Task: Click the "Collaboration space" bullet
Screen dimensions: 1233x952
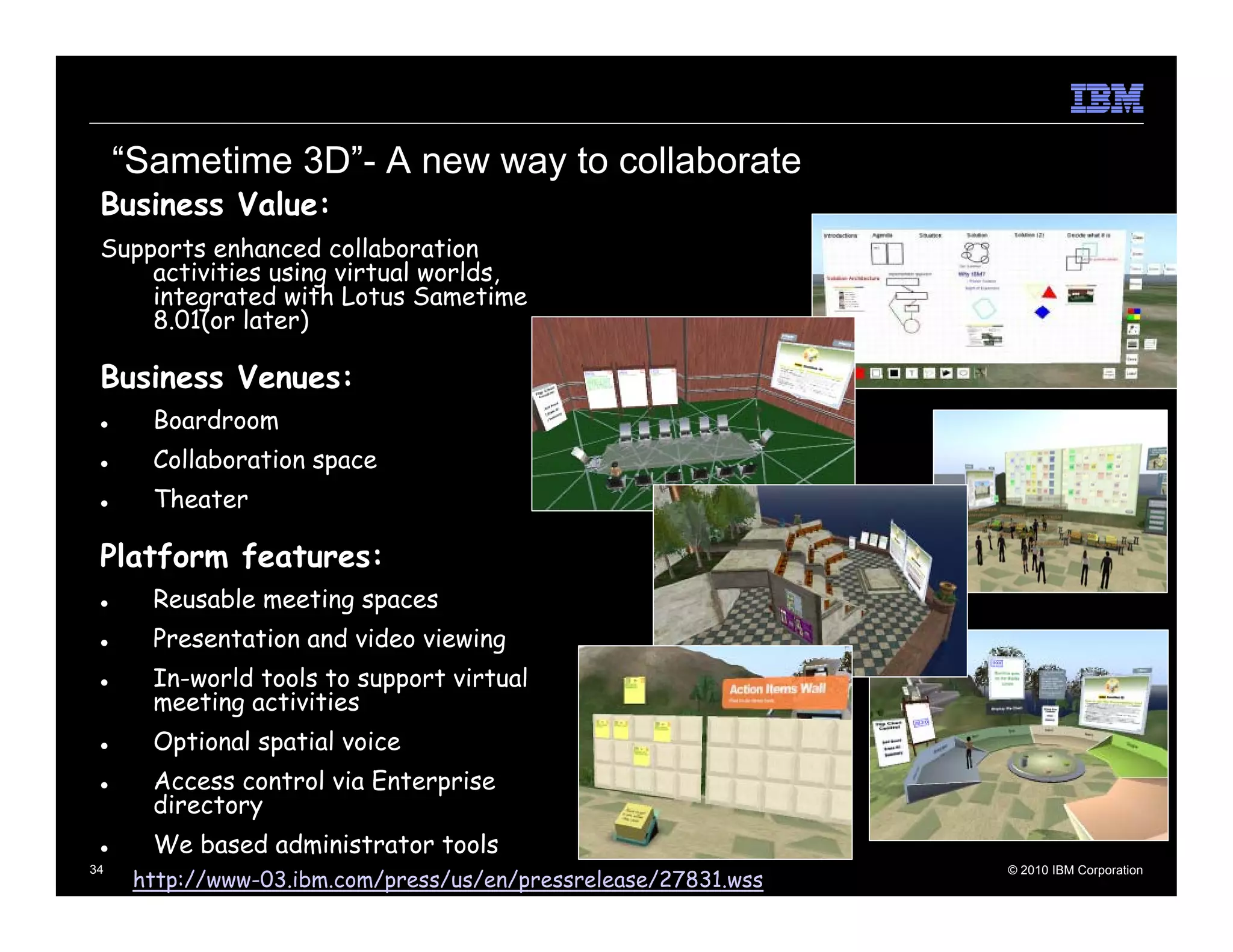Action: tap(265, 460)
